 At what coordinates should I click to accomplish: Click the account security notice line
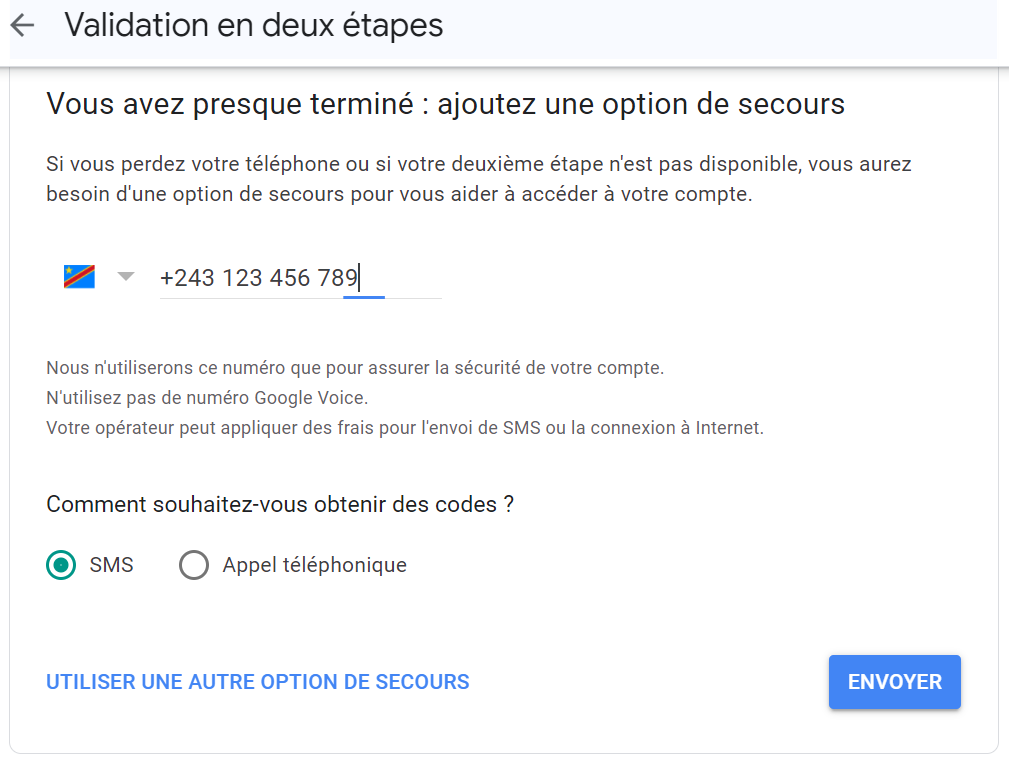coord(355,368)
